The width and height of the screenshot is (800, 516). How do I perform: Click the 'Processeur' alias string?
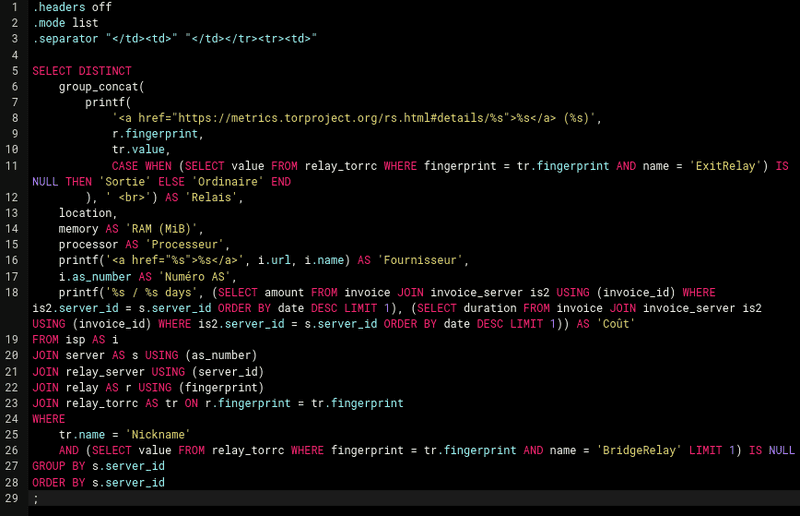185,244
